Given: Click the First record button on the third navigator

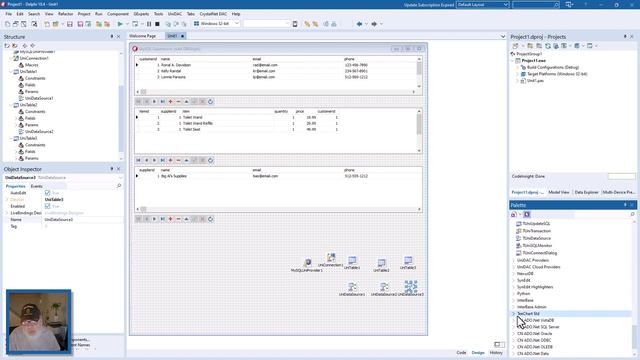Looking at the screenshot, I should (x=138, y=219).
